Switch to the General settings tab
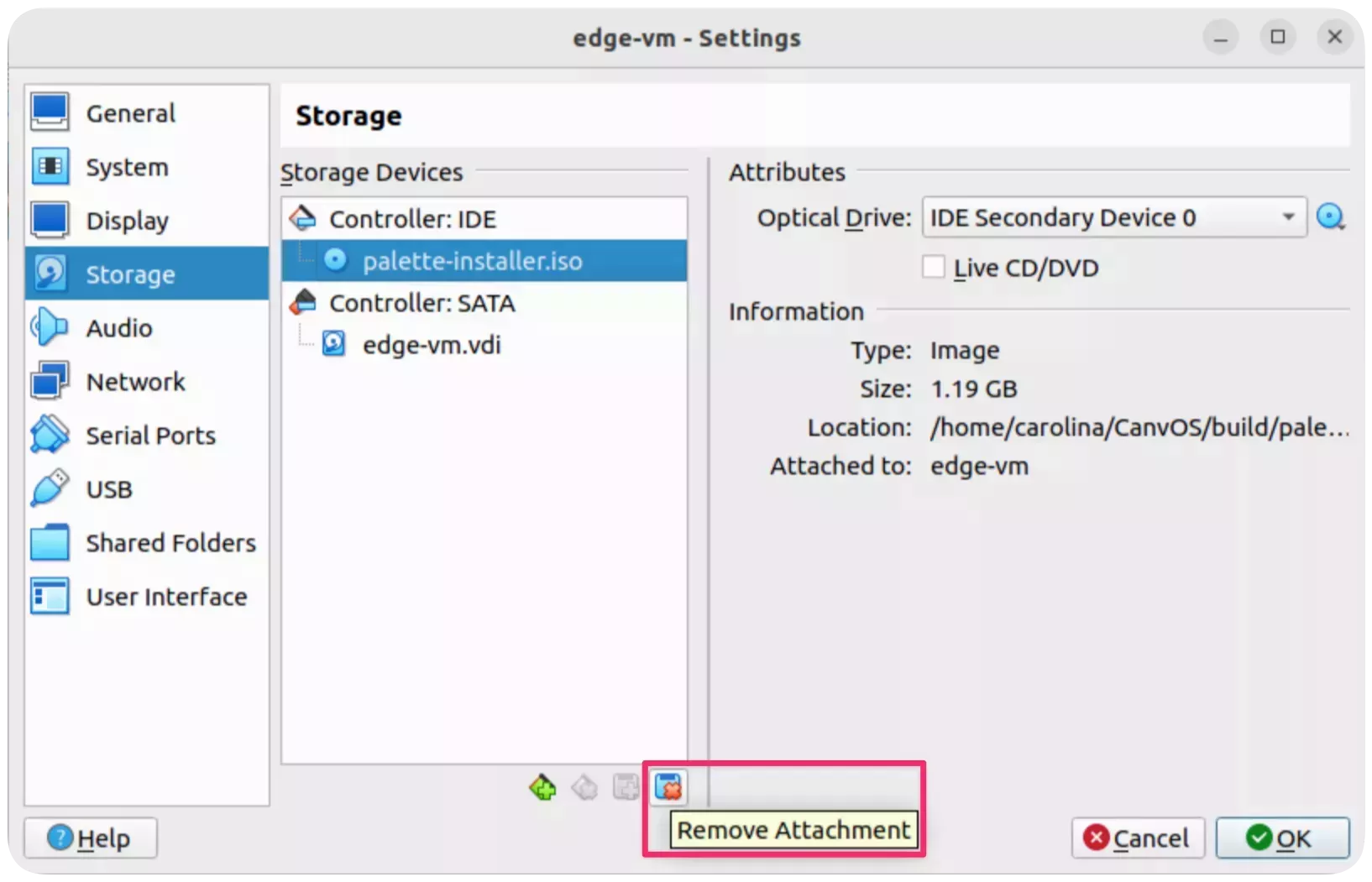The image size is (1372, 882). pos(130,112)
